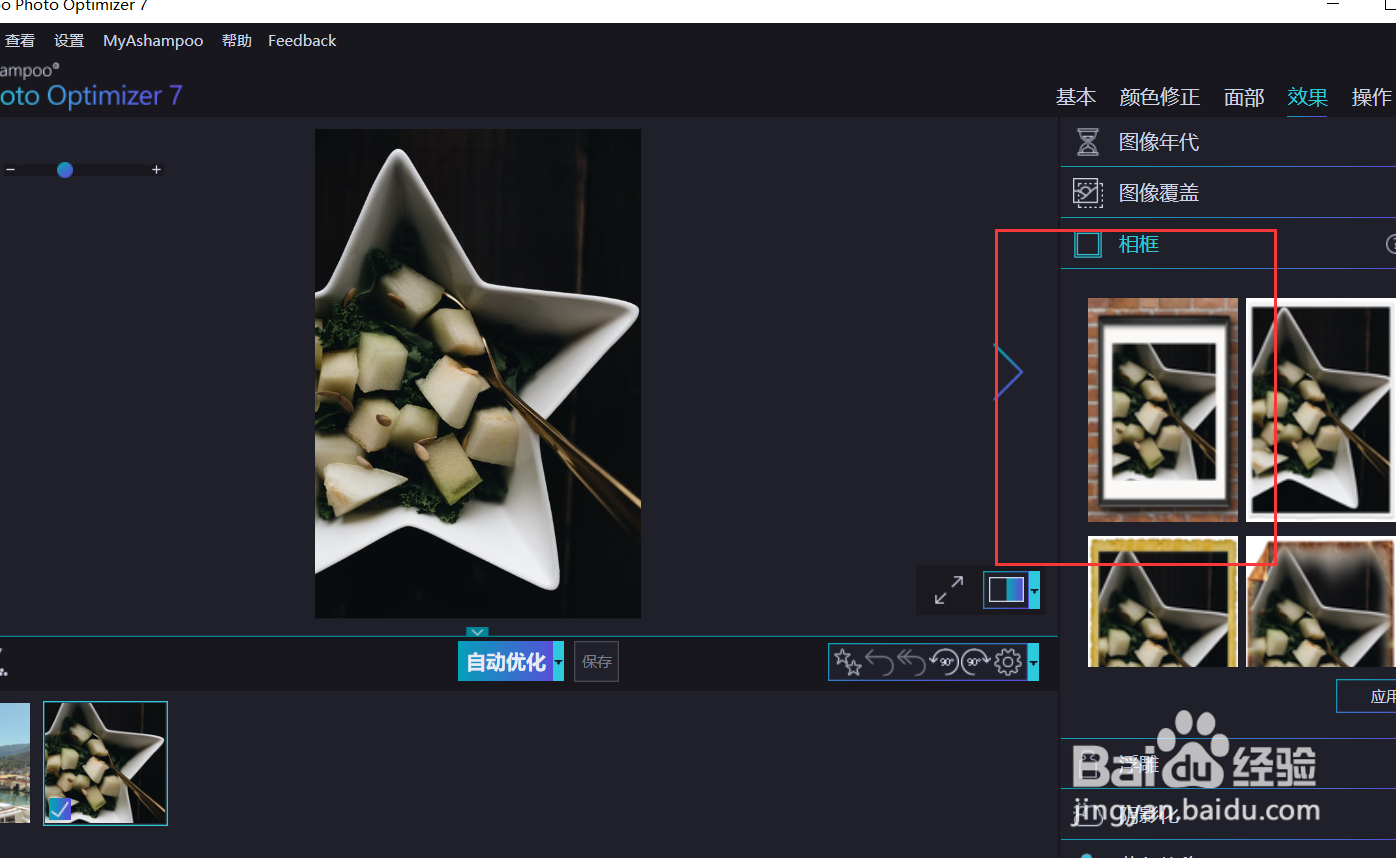The image size is (1396, 858).
Task: Collapse the right panel using the blue chevron
Action: click(1008, 372)
